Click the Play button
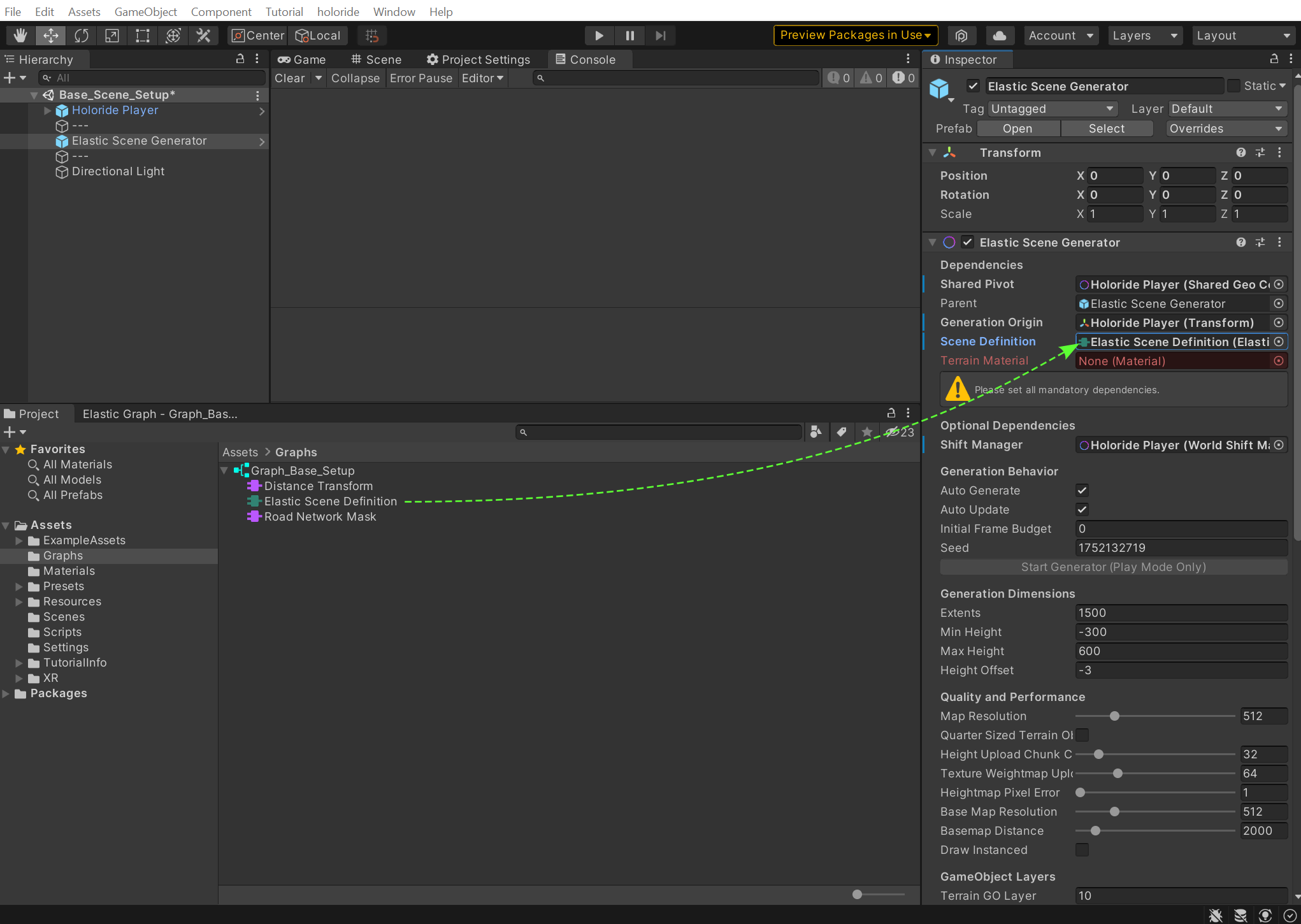 (599, 36)
